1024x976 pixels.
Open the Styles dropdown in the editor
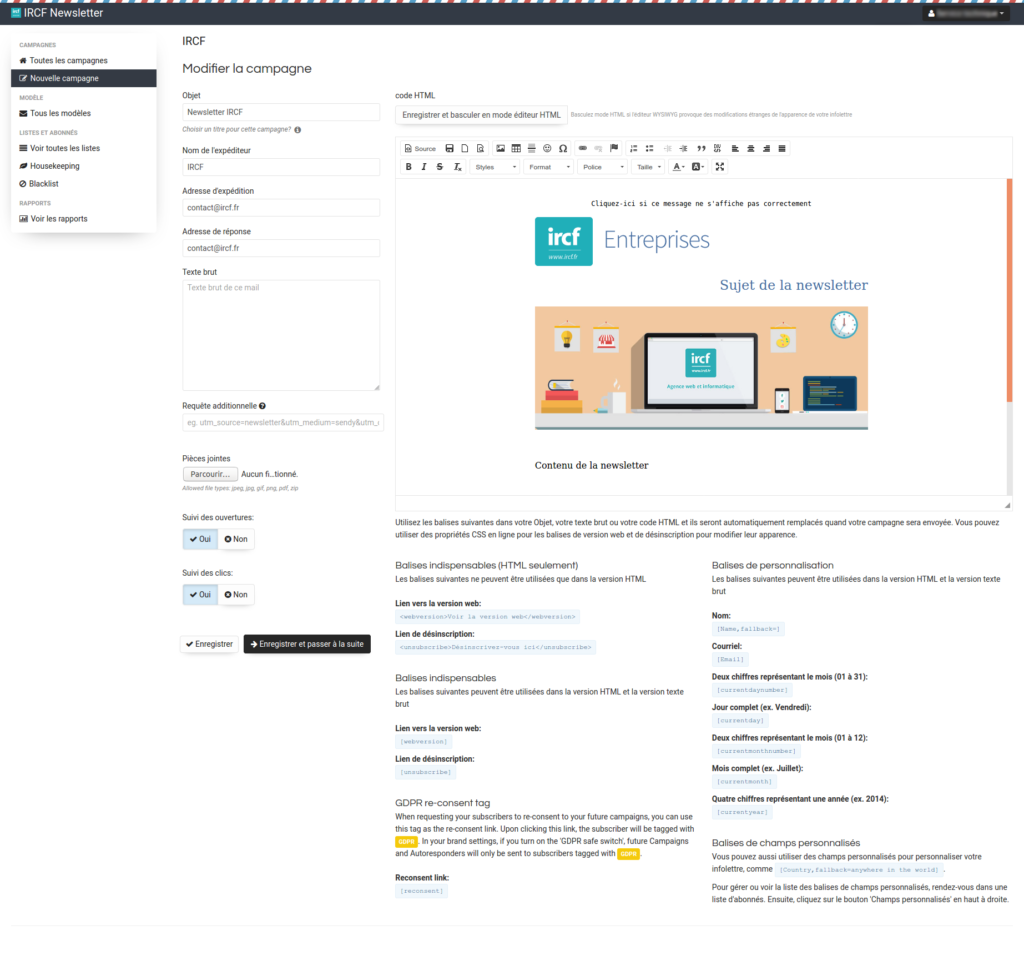click(495, 167)
